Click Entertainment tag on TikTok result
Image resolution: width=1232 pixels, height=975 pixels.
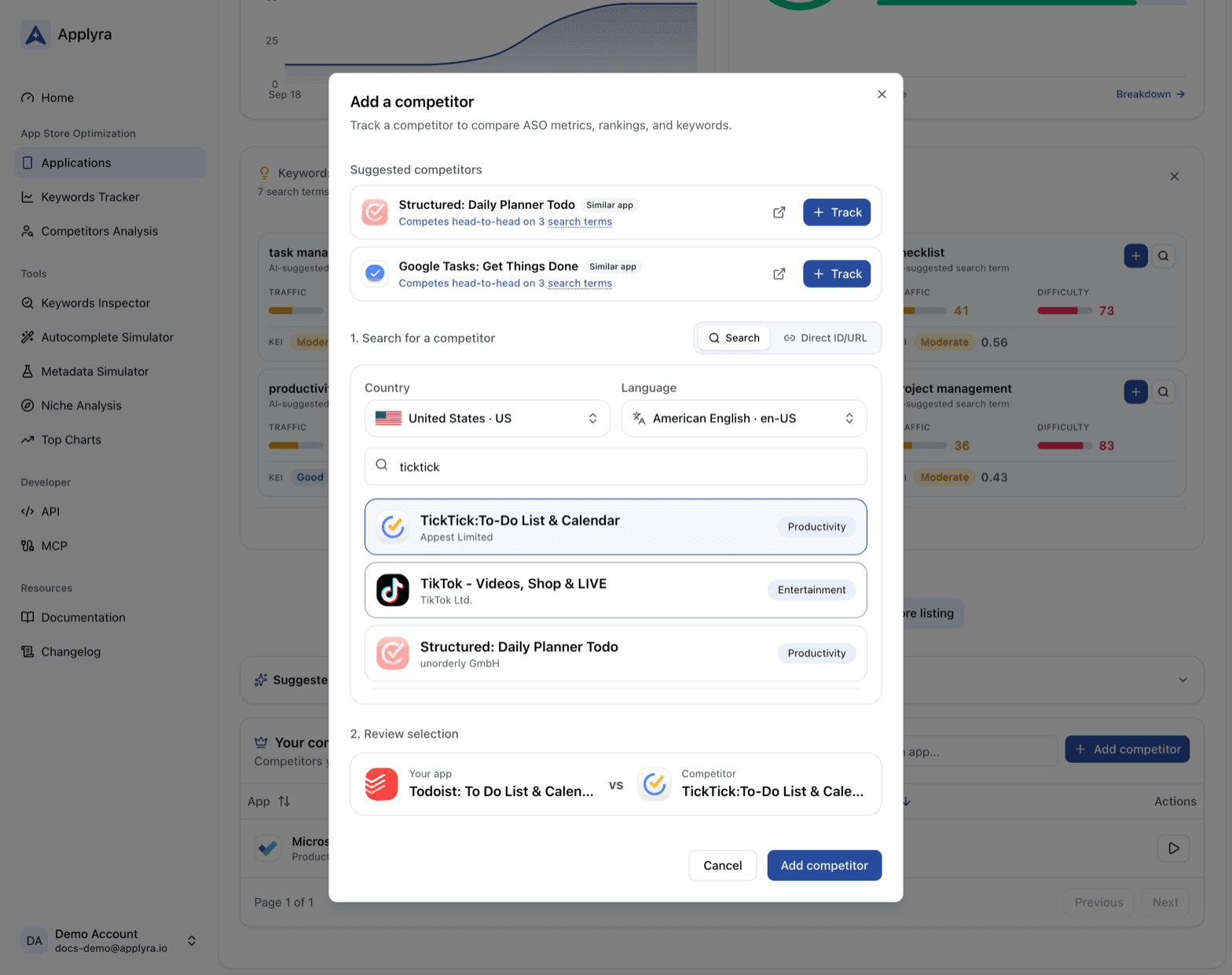(812, 590)
